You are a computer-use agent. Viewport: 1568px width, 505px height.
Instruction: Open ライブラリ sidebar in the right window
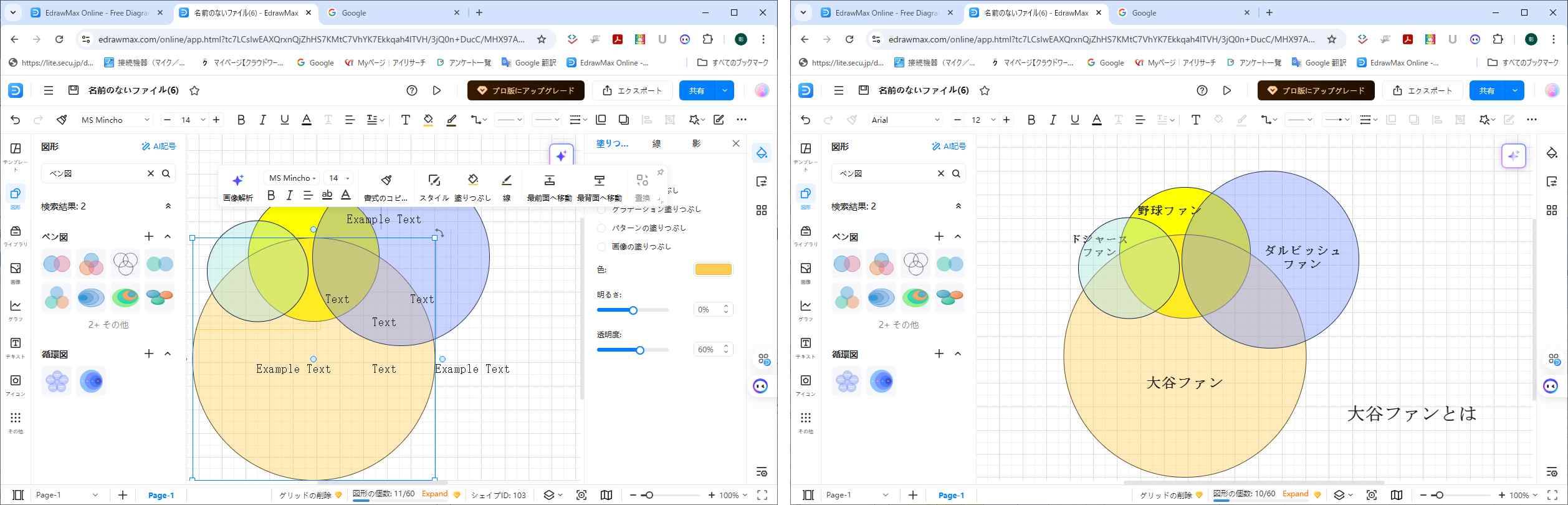(806, 236)
